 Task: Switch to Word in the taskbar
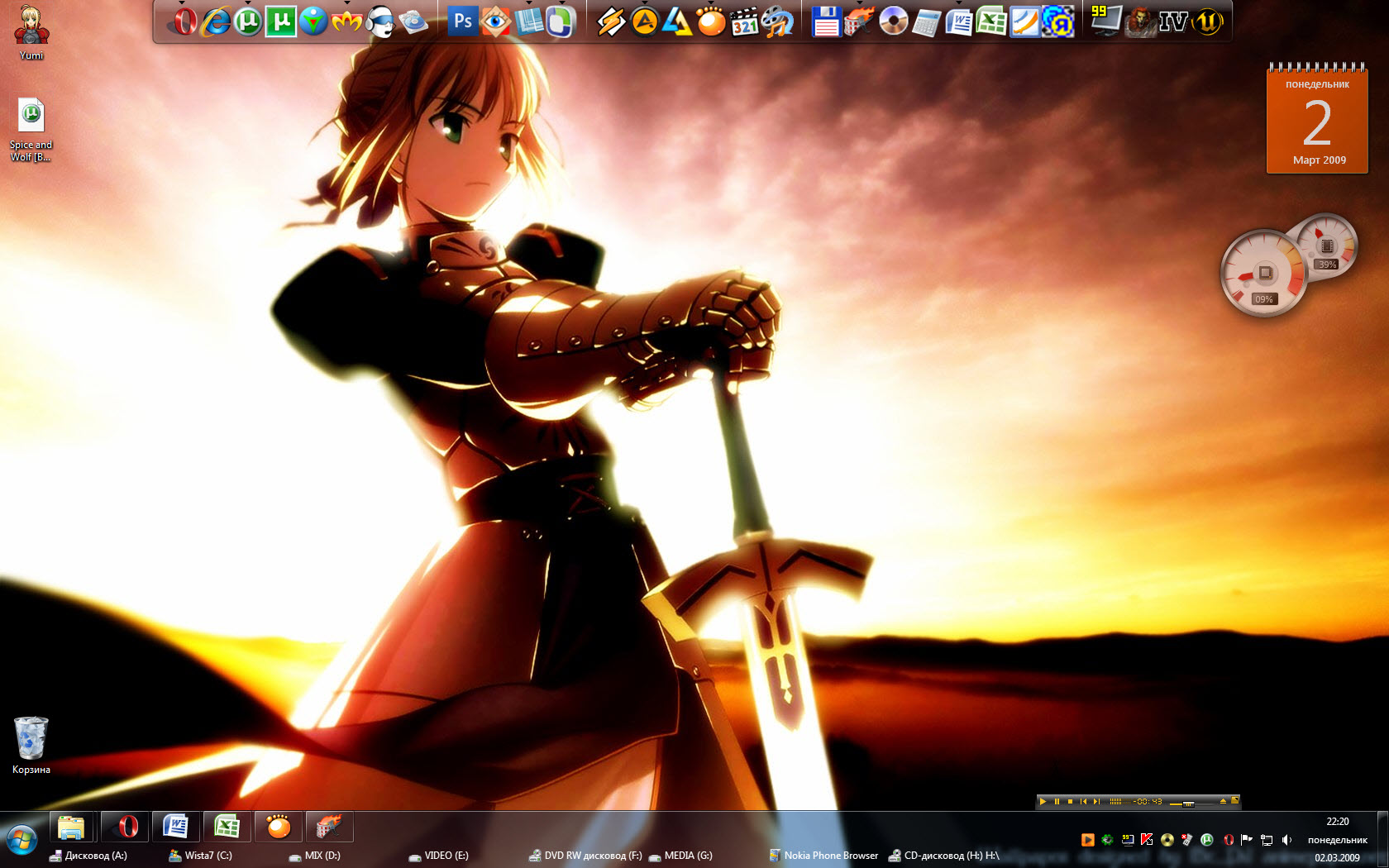click(175, 827)
